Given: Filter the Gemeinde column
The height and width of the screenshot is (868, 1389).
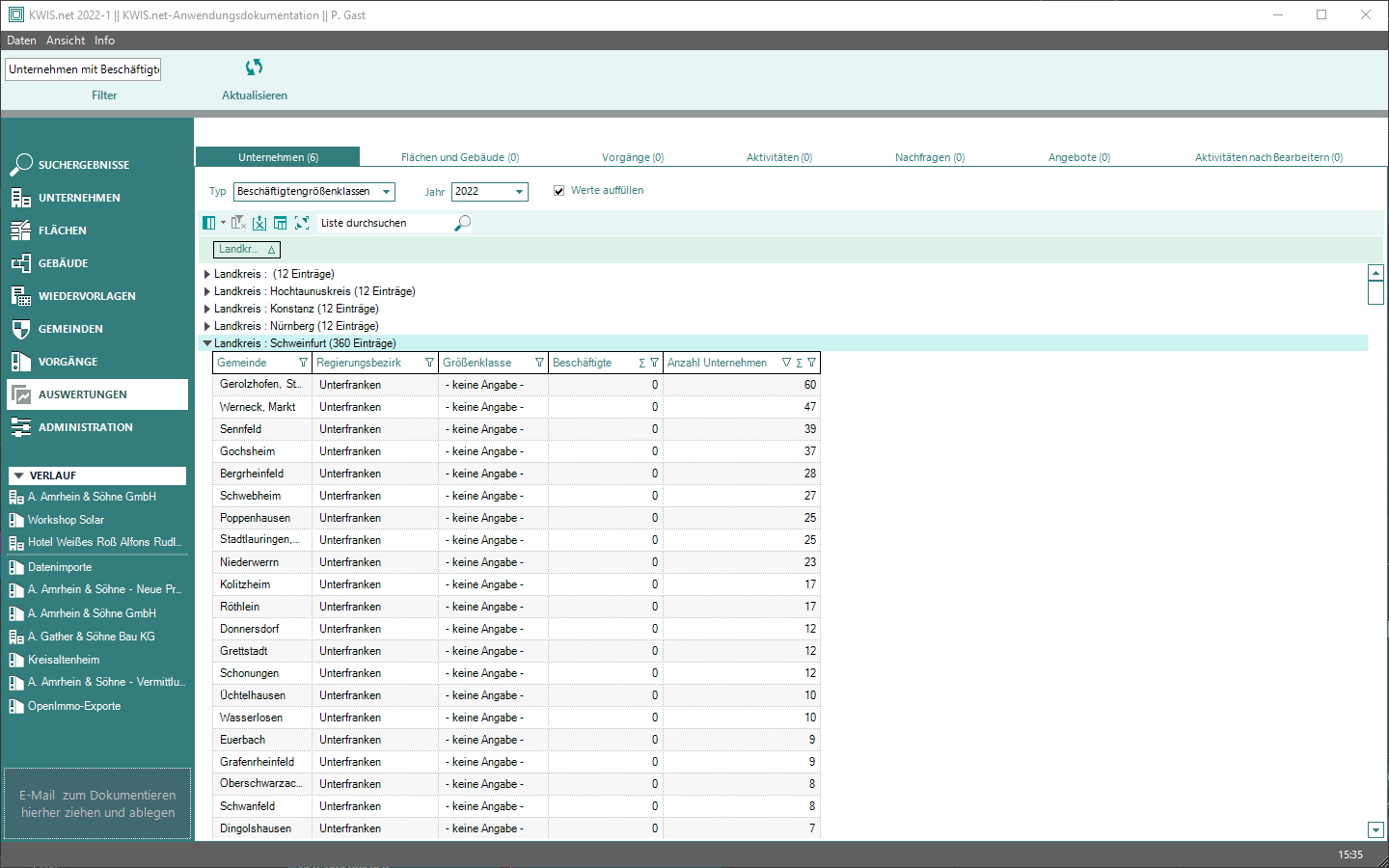Looking at the screenshot, I should [303, 363].
